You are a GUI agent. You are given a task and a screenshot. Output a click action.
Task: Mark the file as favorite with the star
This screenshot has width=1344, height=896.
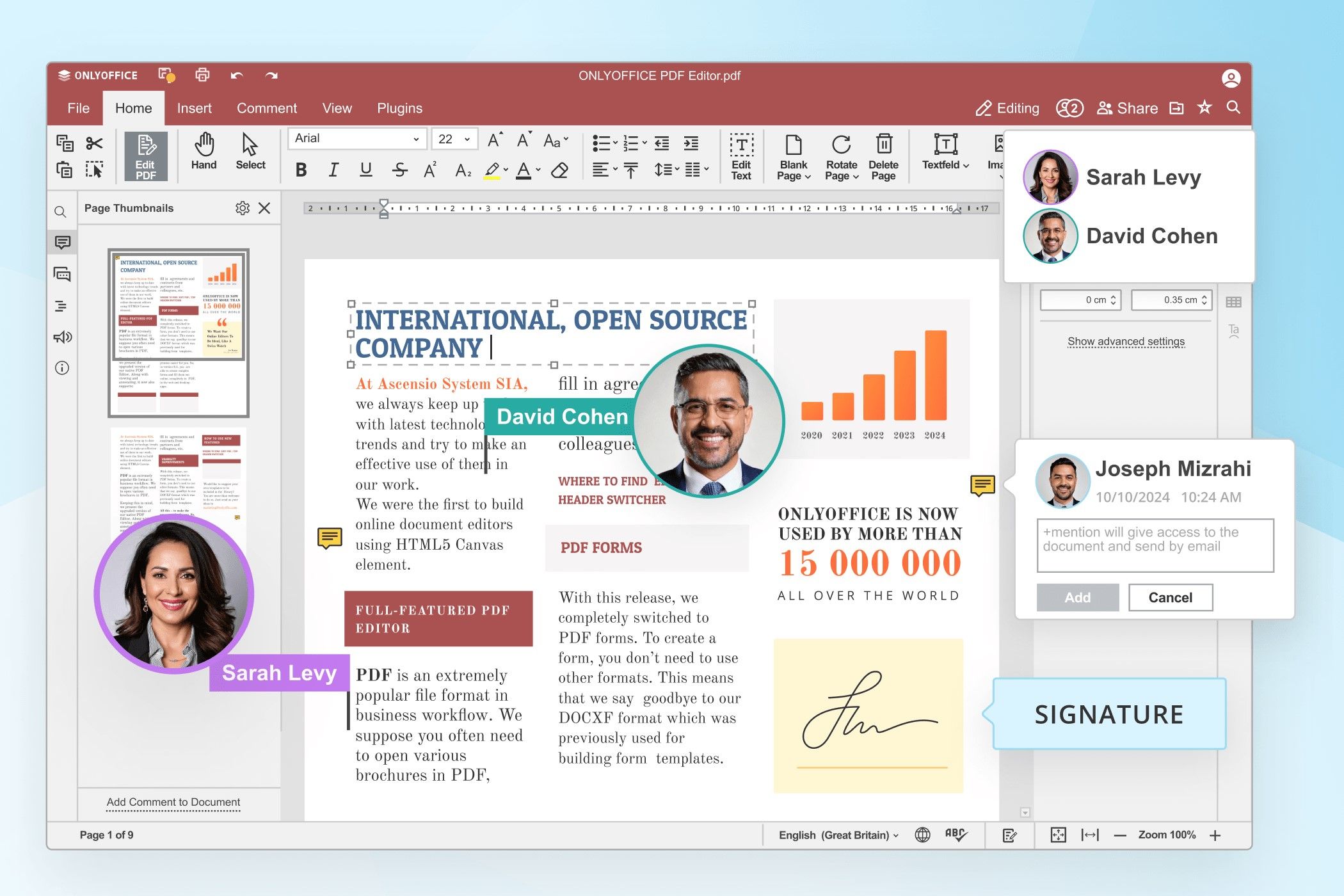pyautogui.click(x=1204, y=108)
